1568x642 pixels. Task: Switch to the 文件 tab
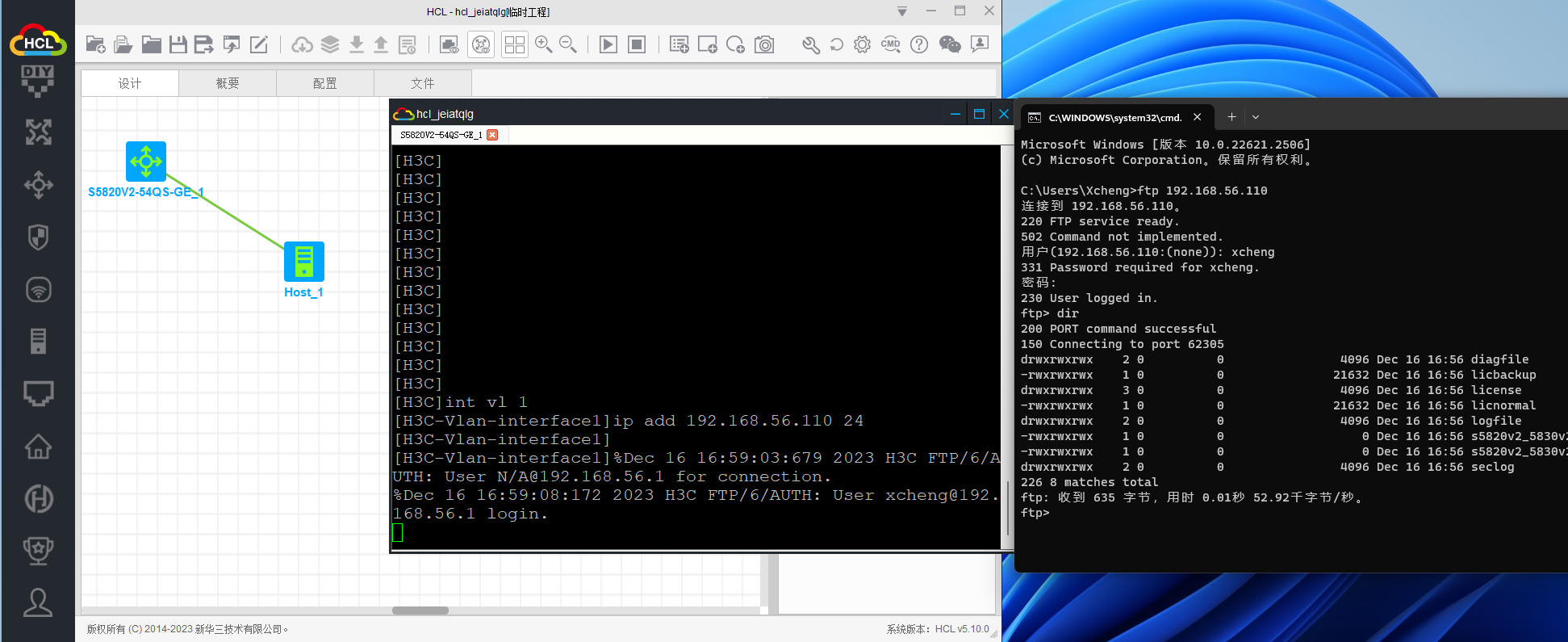click(x=423, y=83)
